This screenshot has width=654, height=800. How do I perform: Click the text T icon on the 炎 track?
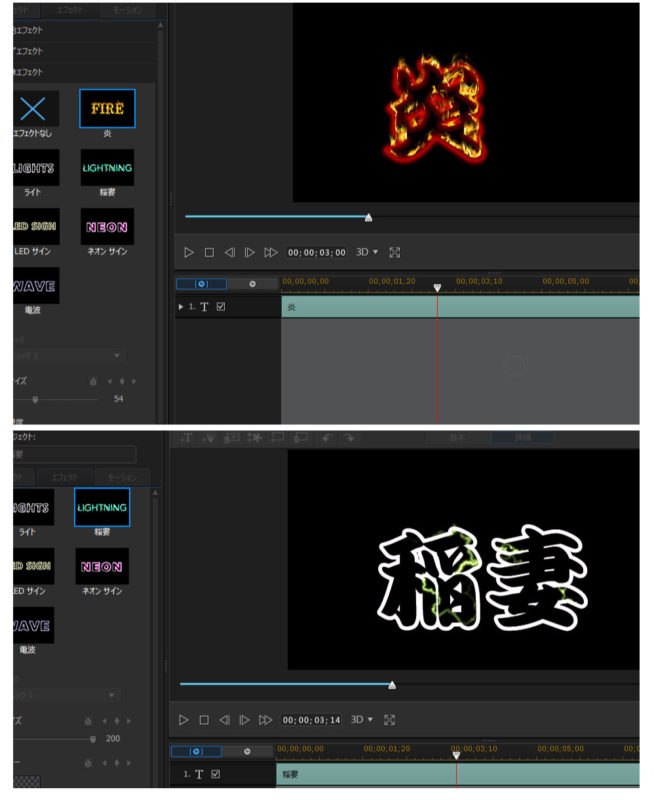[205, 307]
